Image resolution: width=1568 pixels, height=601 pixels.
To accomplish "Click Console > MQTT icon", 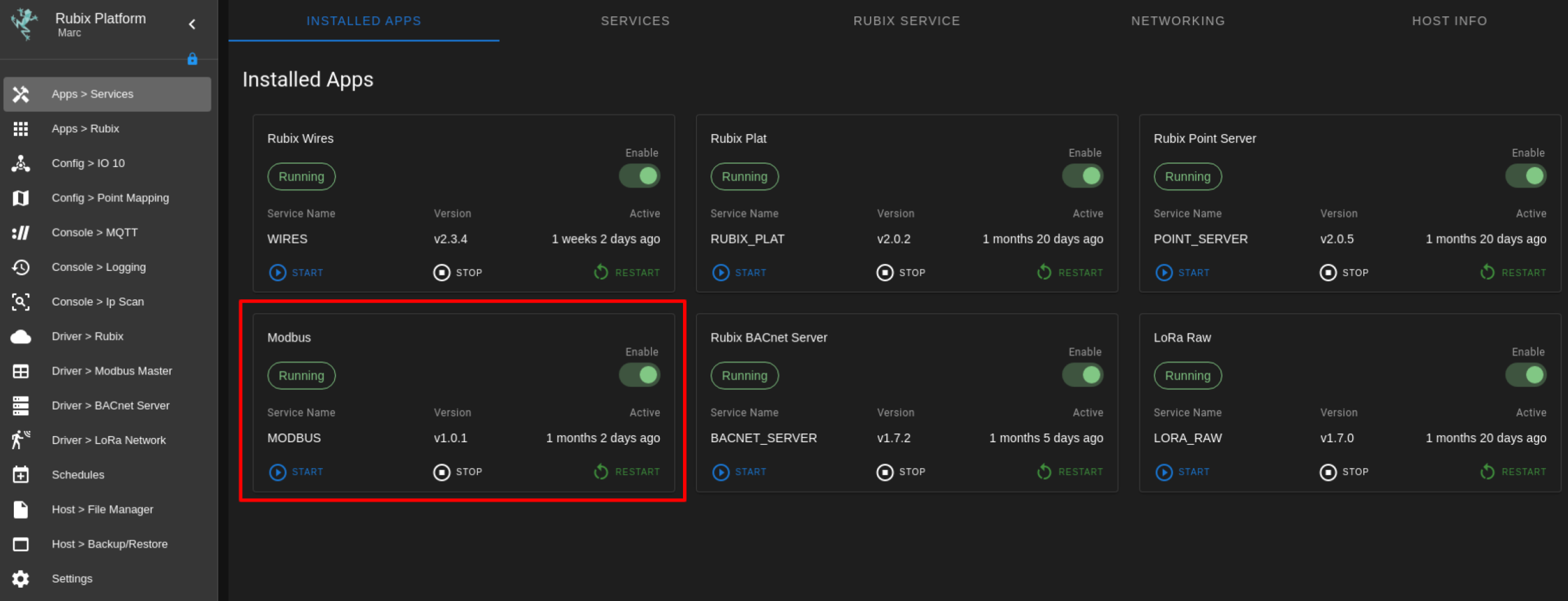I will pos(21,233).
